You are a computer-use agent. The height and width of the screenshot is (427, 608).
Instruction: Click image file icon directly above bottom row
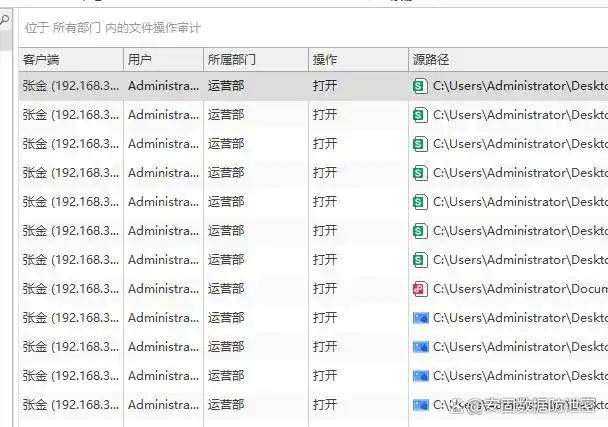pos(420,376)
